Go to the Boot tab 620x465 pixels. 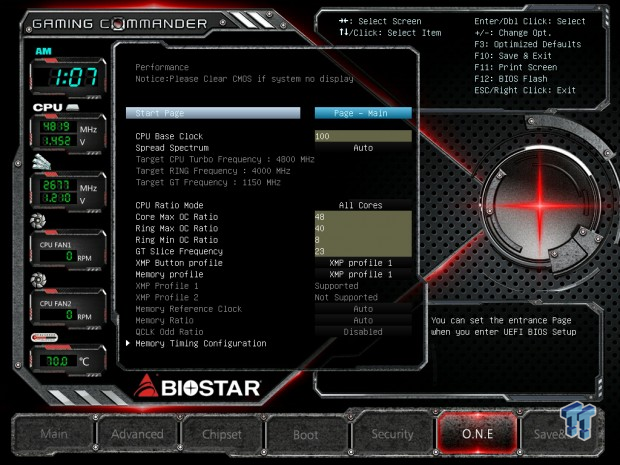pyautogui.click(x=306, y=435)
